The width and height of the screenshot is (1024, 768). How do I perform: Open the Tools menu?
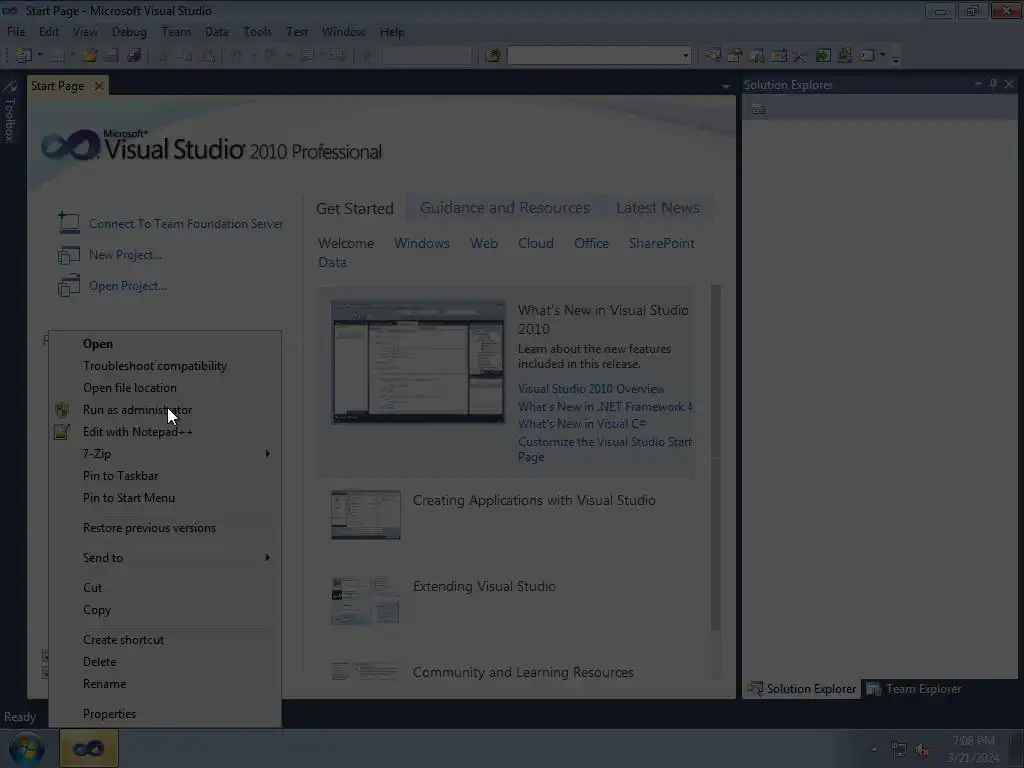[257, 32]
